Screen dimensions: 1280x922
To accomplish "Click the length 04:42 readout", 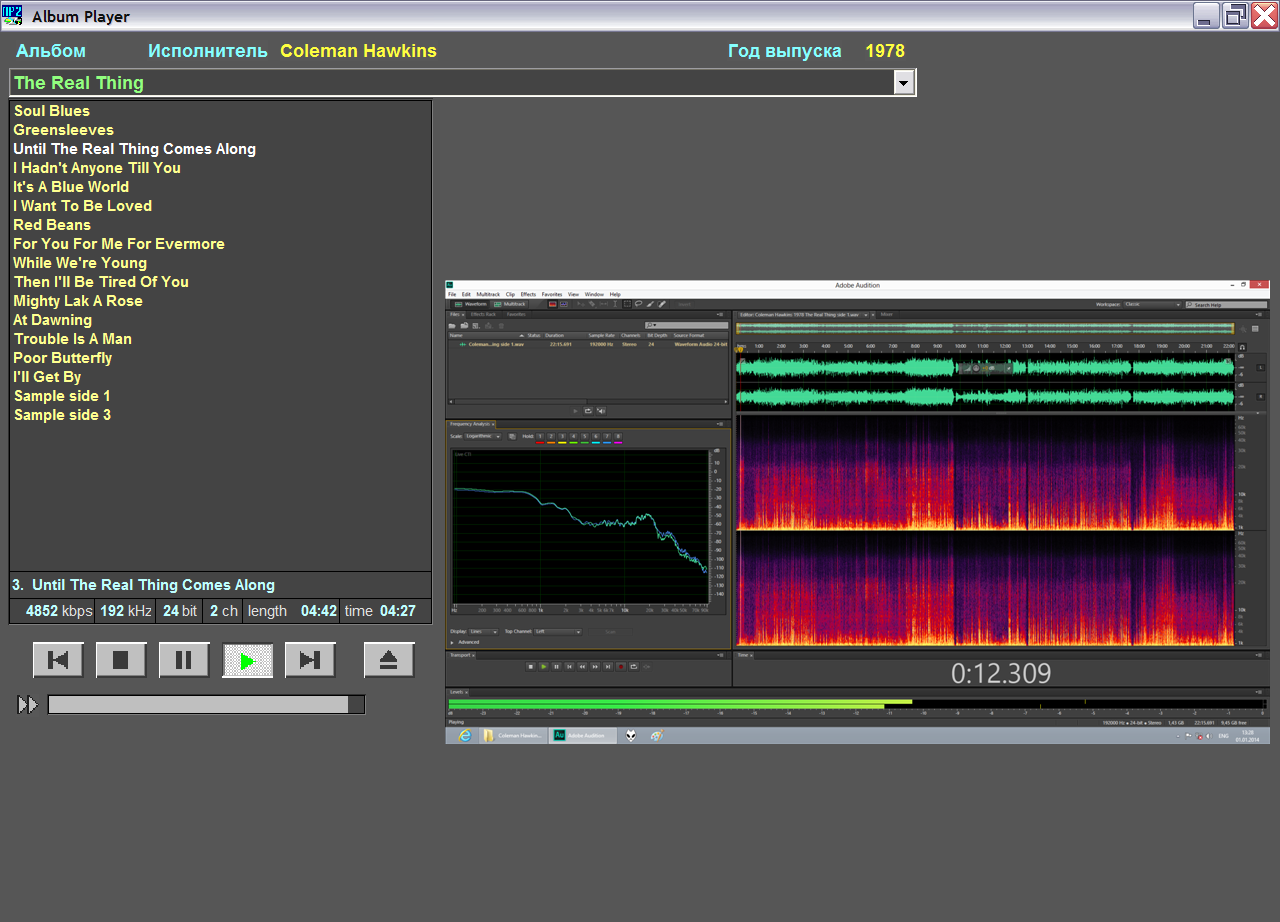I will pos(292,611).
